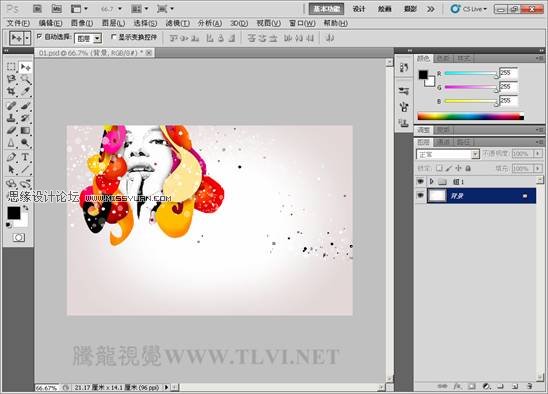This screenshot has height=394, width=548.
Task: Launch Bridge from application bar
Action: [x=37, y=9]
